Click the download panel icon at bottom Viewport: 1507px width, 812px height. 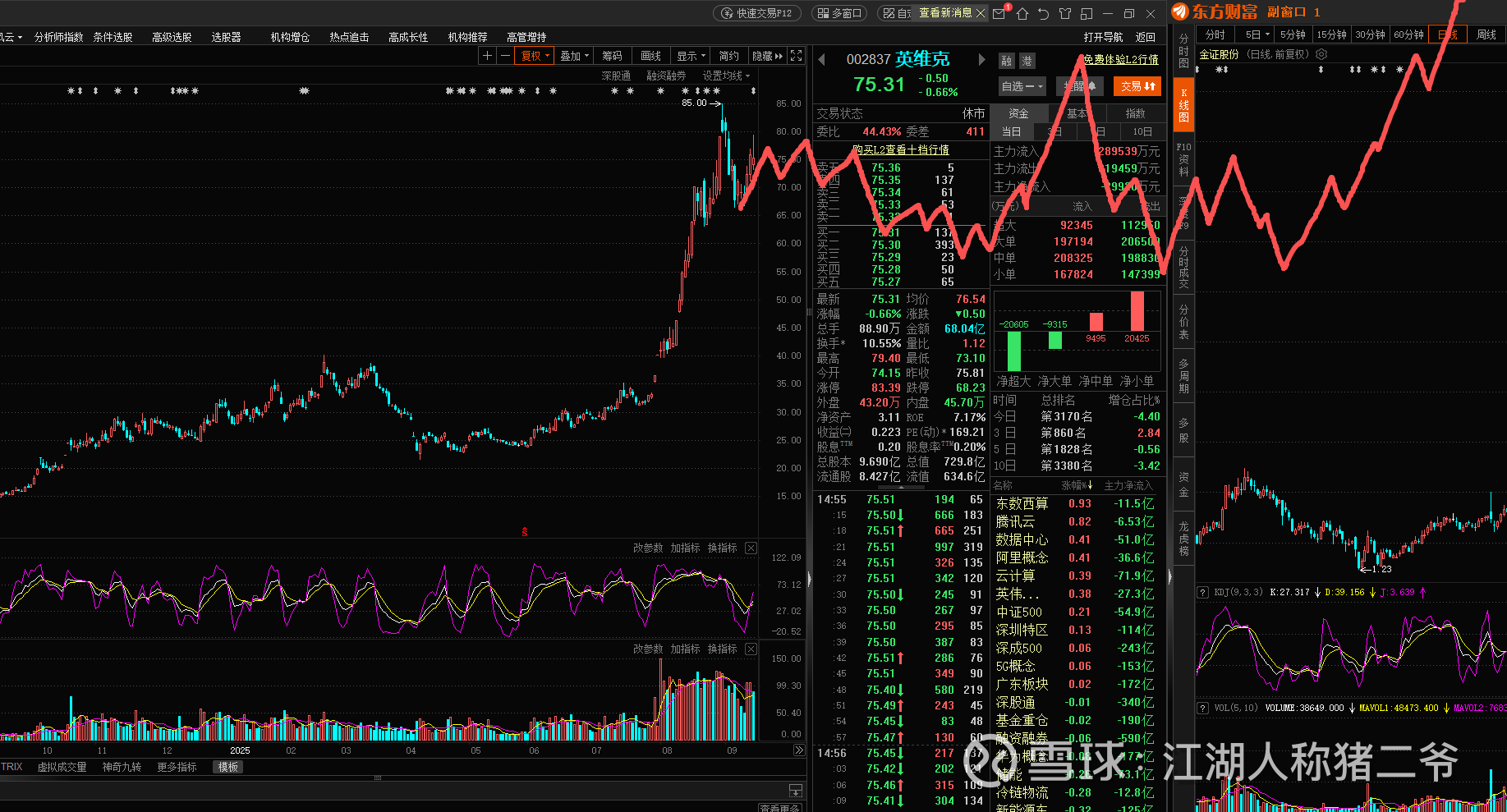(795, 790)
